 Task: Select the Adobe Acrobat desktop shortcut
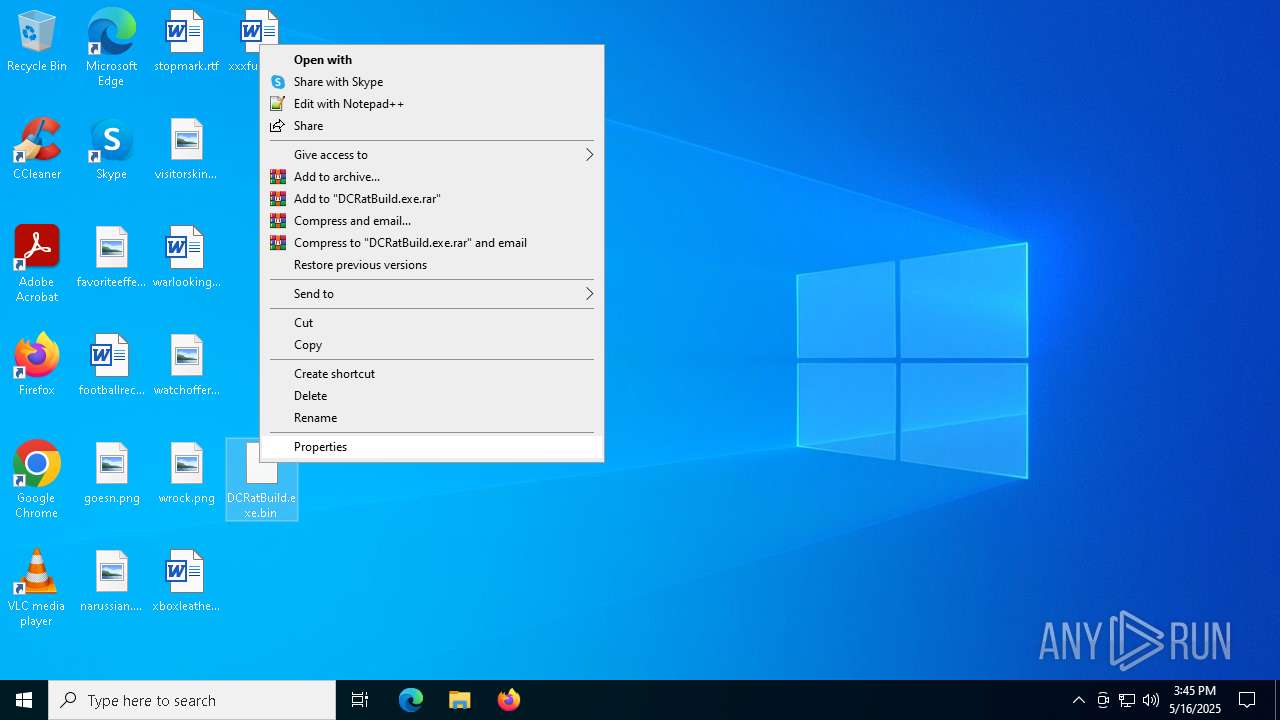(37, 264)
